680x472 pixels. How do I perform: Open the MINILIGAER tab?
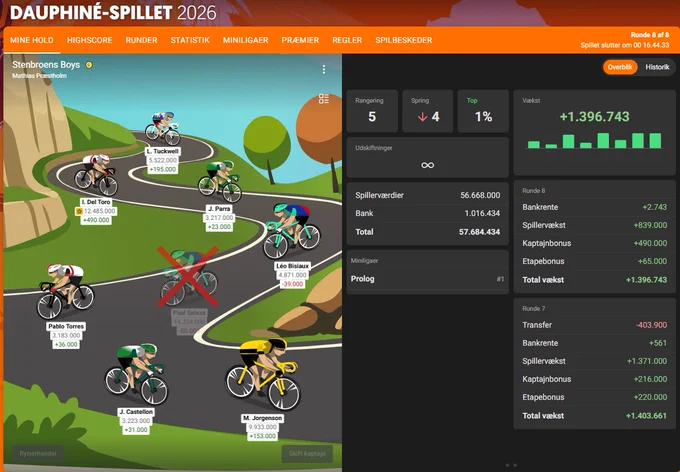tap(245, 40)
